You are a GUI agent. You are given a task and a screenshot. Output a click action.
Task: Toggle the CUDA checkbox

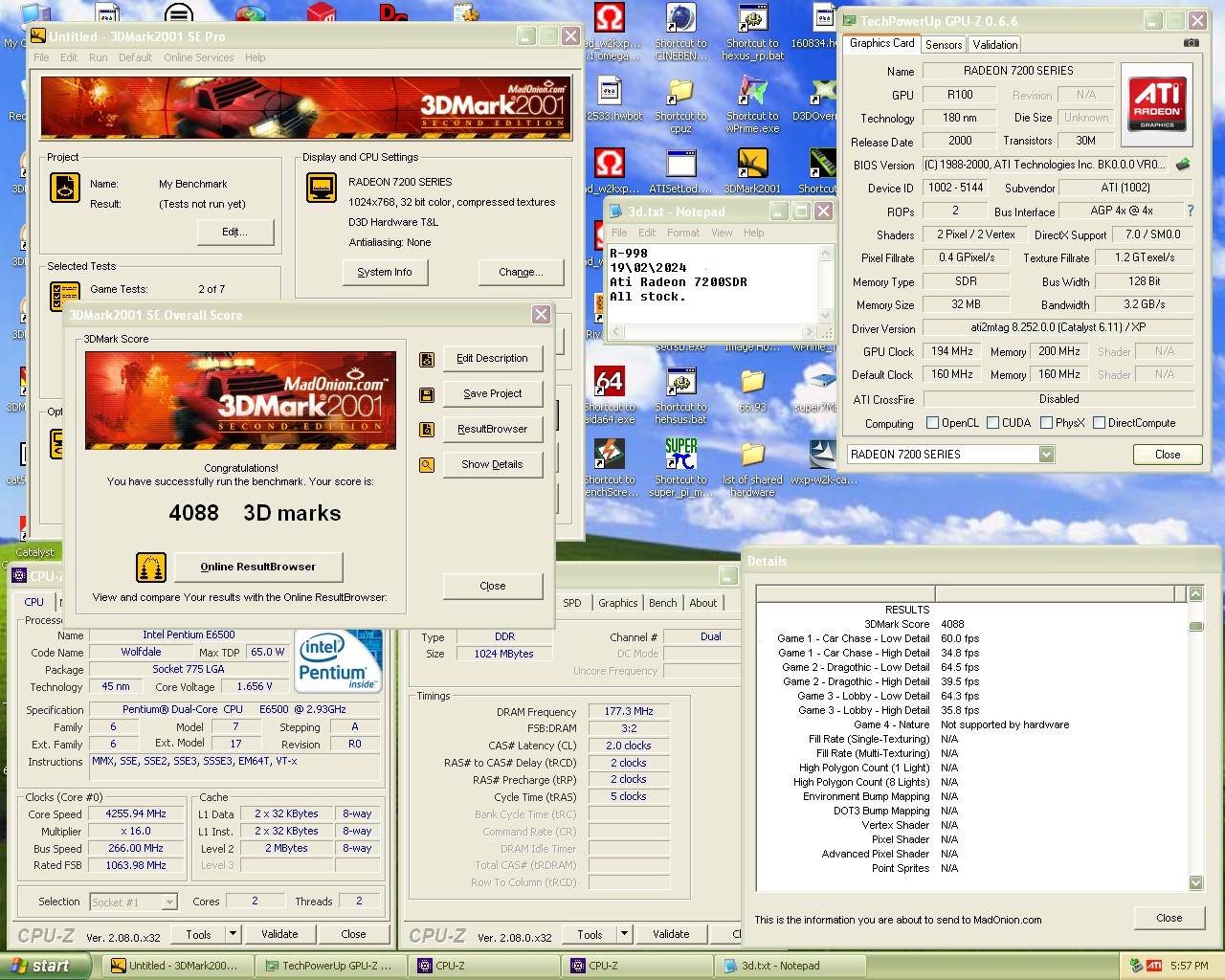point(992,422)
